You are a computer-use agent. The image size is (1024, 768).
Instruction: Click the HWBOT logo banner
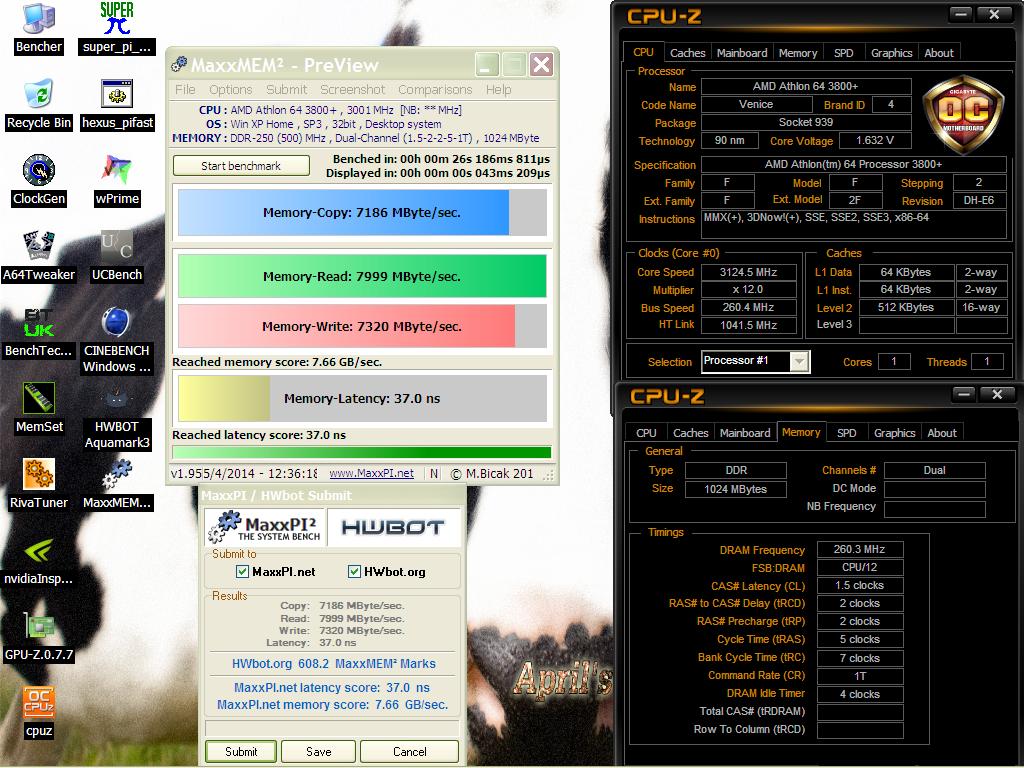pyautogui.click(x=392, y=528)
